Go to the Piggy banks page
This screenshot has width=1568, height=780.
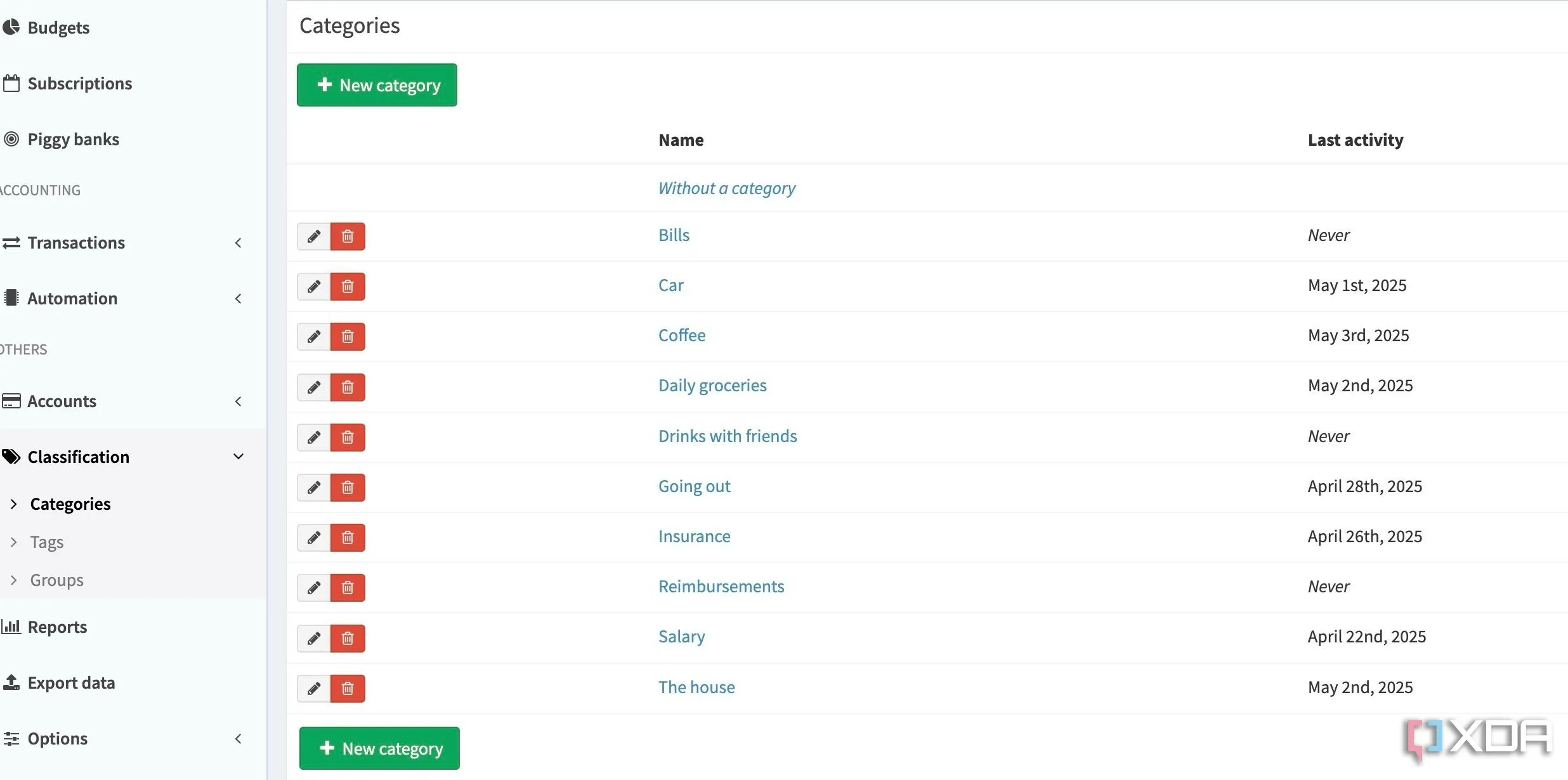(73, 140)
